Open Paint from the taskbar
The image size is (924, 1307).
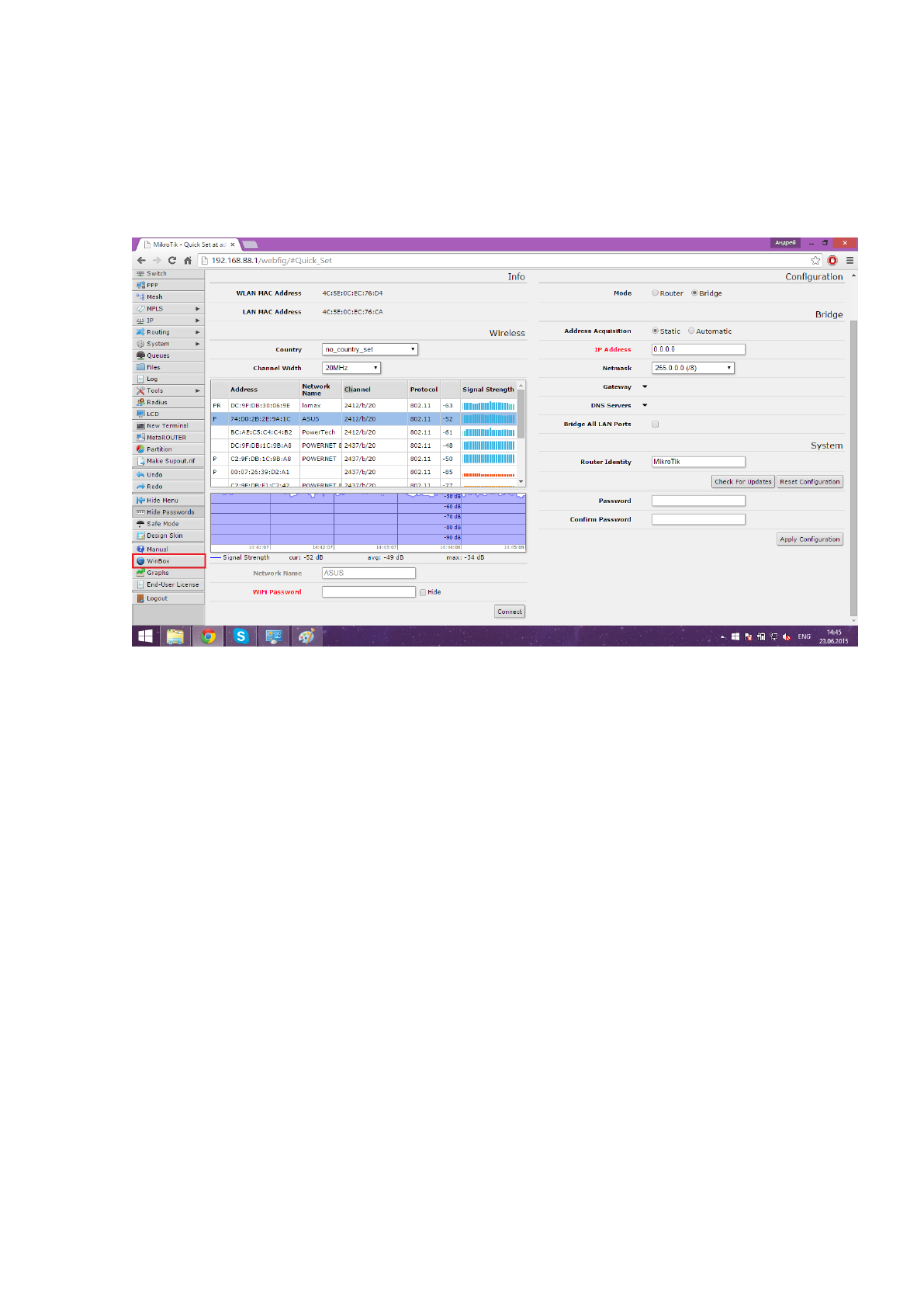306,636
